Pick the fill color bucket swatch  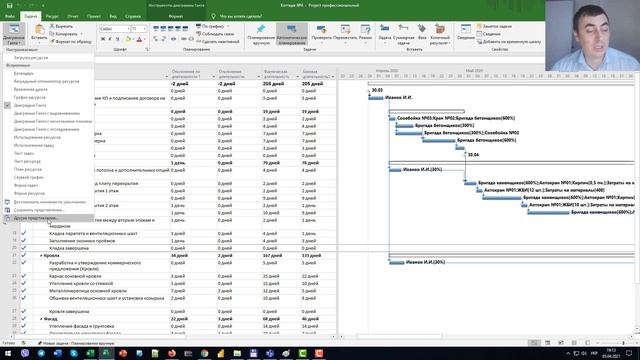click(128, 39)
